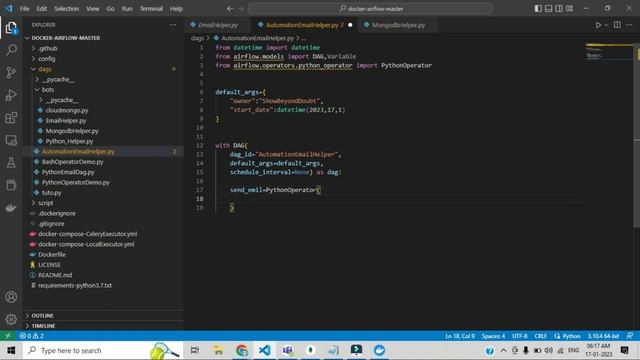Select language mode Python in status bar

(x=571, y=336)
